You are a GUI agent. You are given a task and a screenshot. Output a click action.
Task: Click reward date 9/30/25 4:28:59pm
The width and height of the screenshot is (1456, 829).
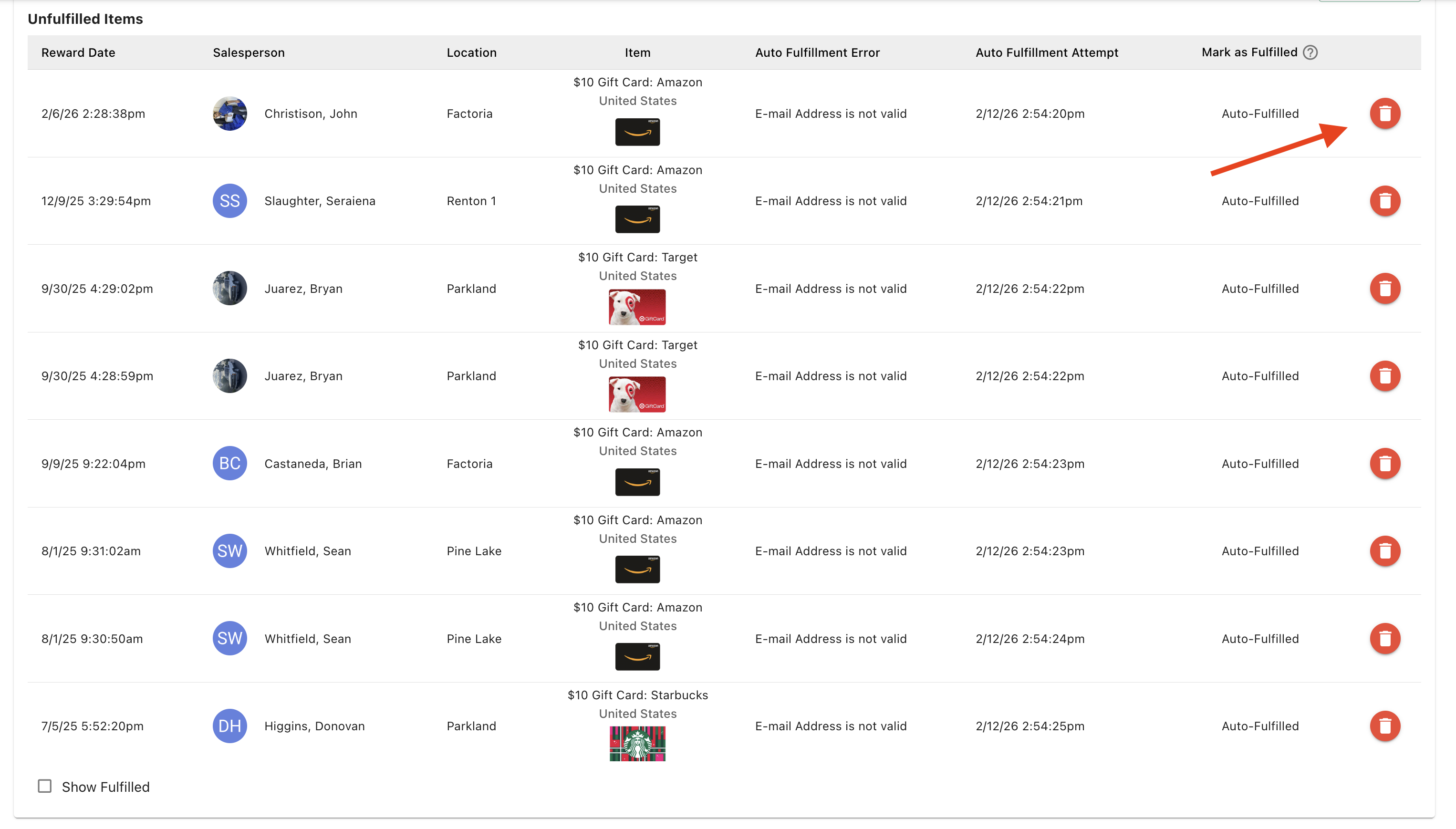pos(97,376)
